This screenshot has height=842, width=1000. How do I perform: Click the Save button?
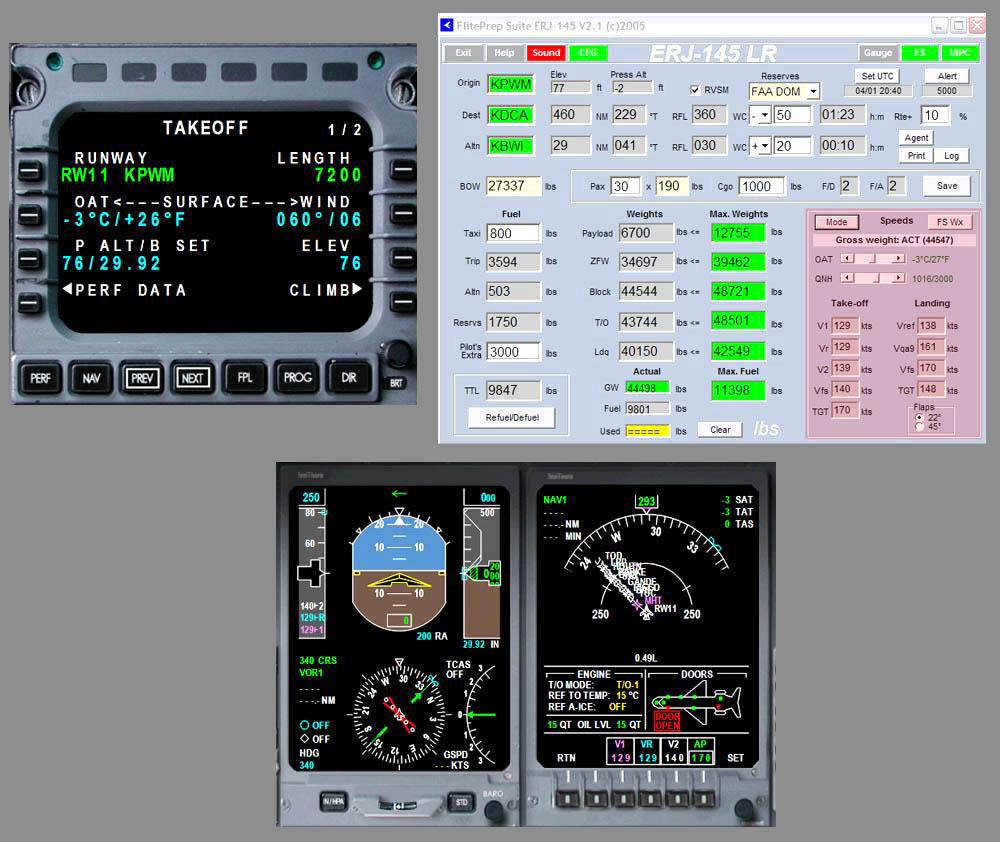click(946, 186)
